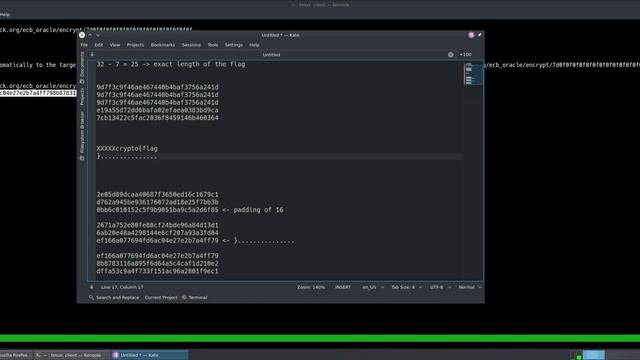Open the Search and Replace panel
Screen dimensions: 640x360
114,298
